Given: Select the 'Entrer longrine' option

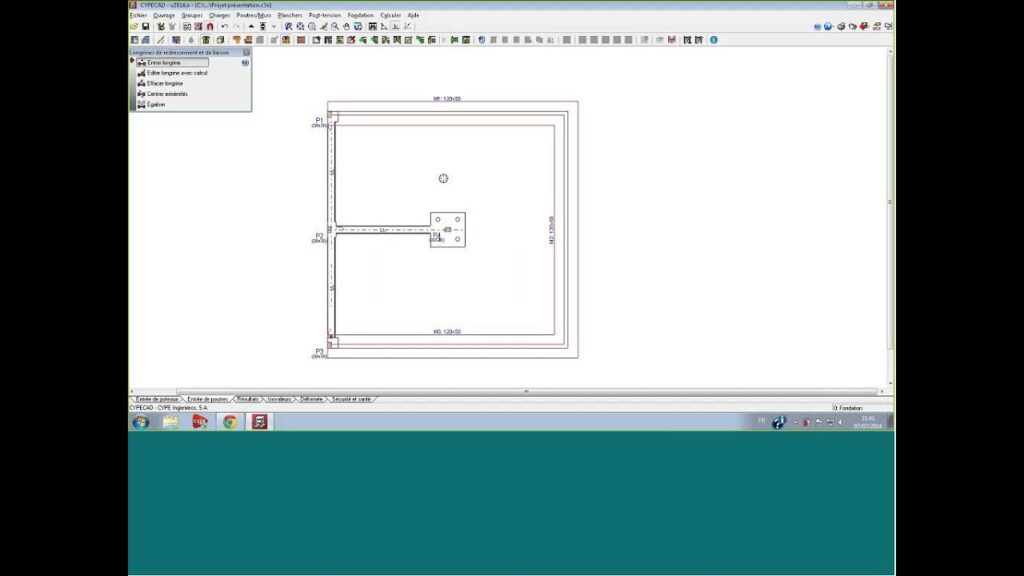Looking at the screenshot, I should tap(165, 62).
